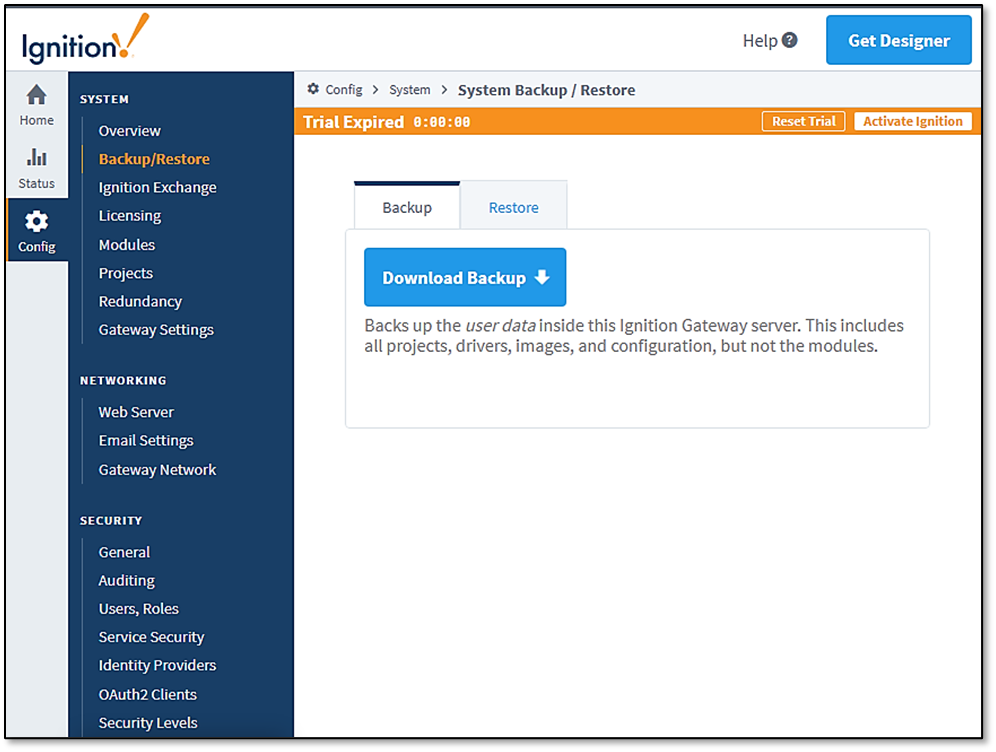This screenshot has width=996, height=752.
Task: Select Backup/Restore in the System menu
Action: click(x=154, y=159)
